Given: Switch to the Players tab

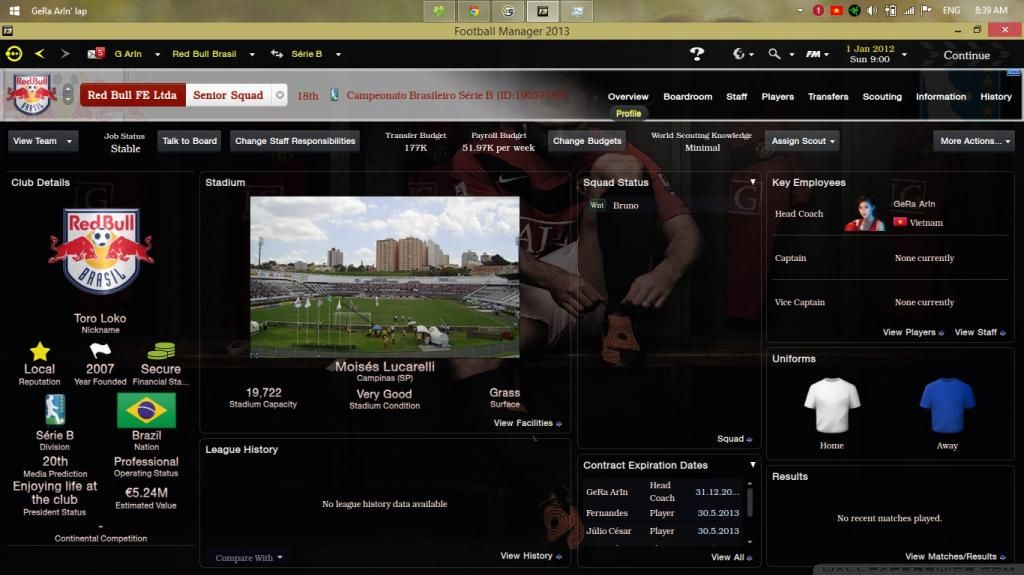Looking at the screenshot, I should pos(777,97).
